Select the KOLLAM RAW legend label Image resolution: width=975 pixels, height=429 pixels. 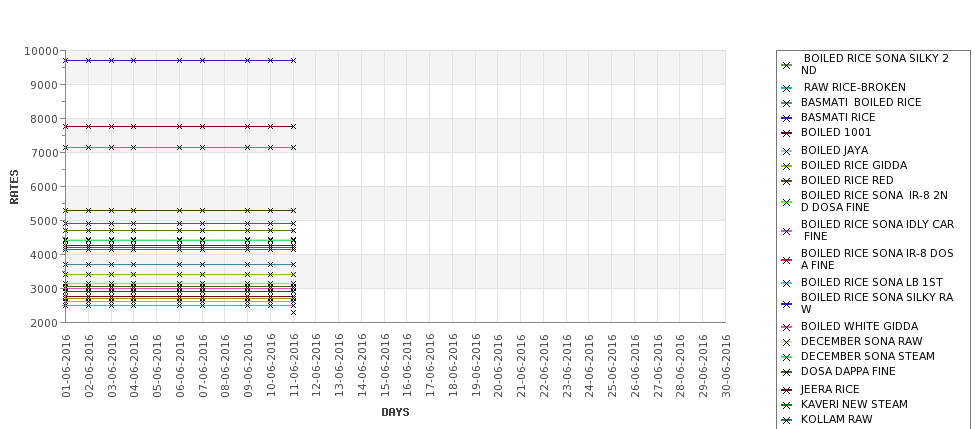[837, 419]
